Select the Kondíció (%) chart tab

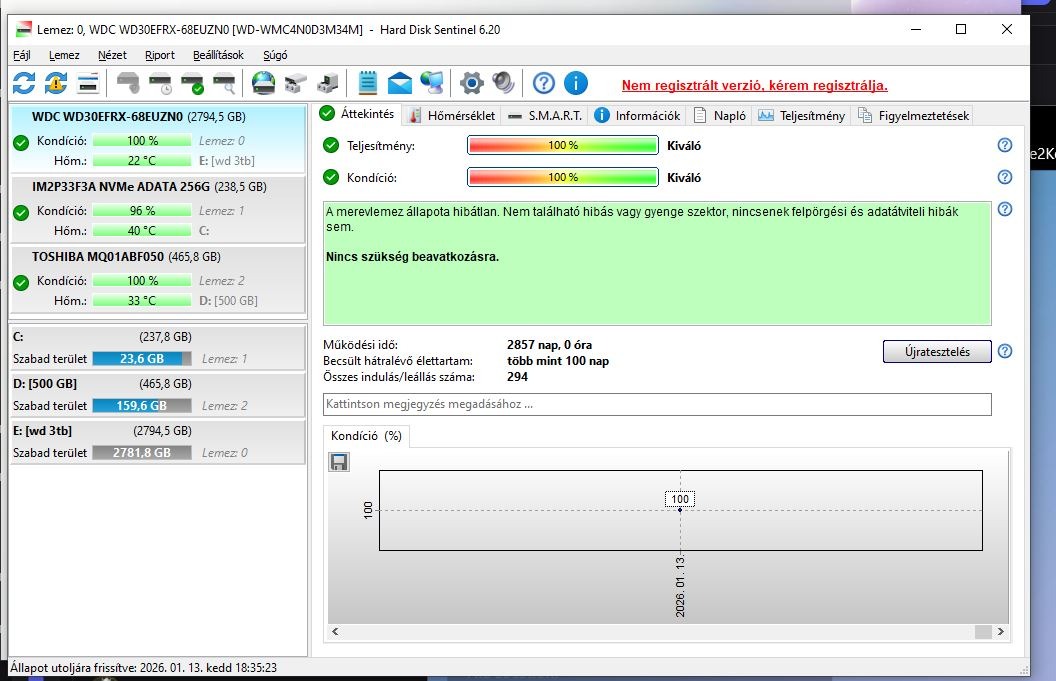click(x=366, y=436)
